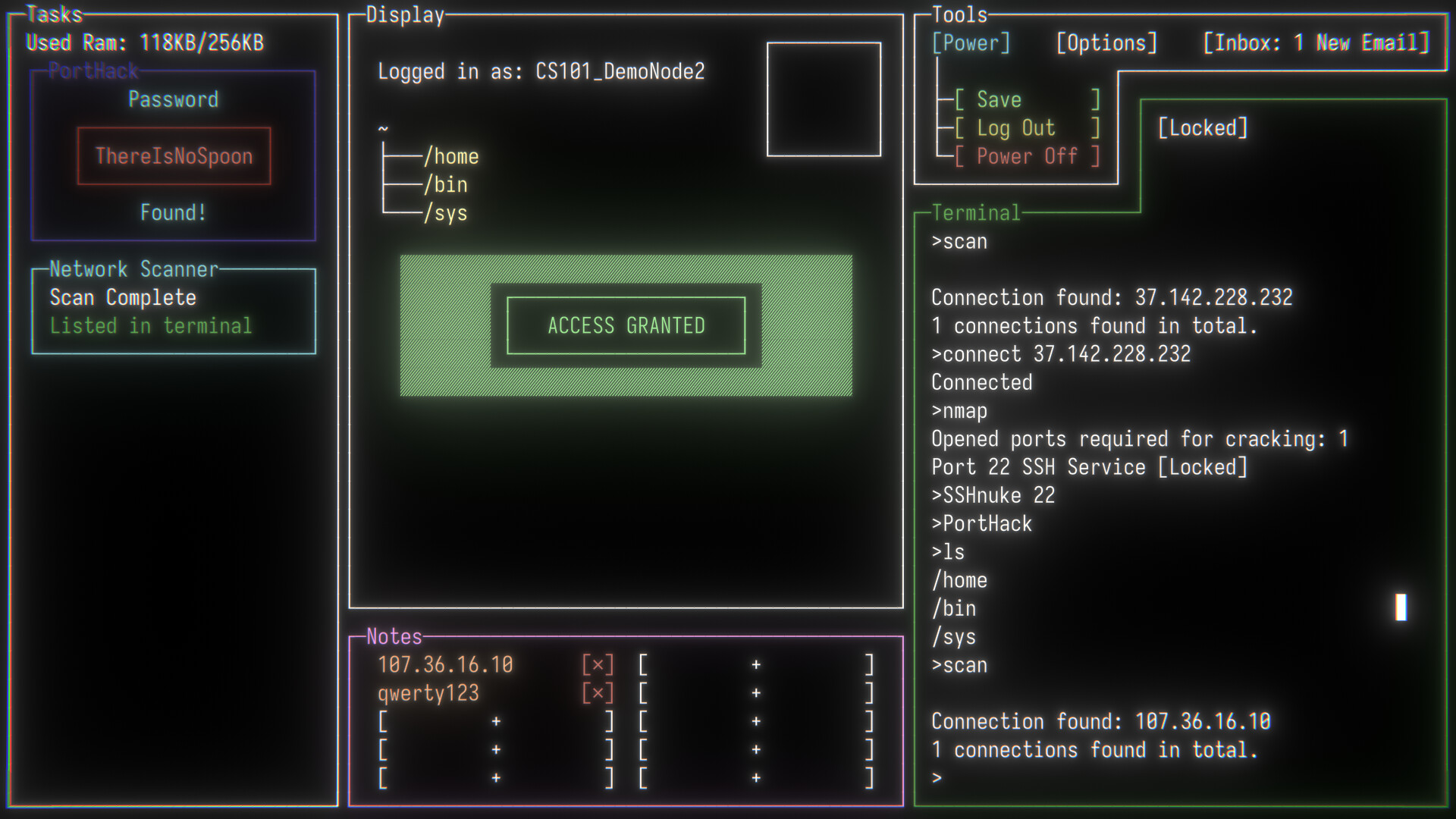Click the [Locked] status indicator
Screen dimensions: 1456x819
[x=1201, y=128]
